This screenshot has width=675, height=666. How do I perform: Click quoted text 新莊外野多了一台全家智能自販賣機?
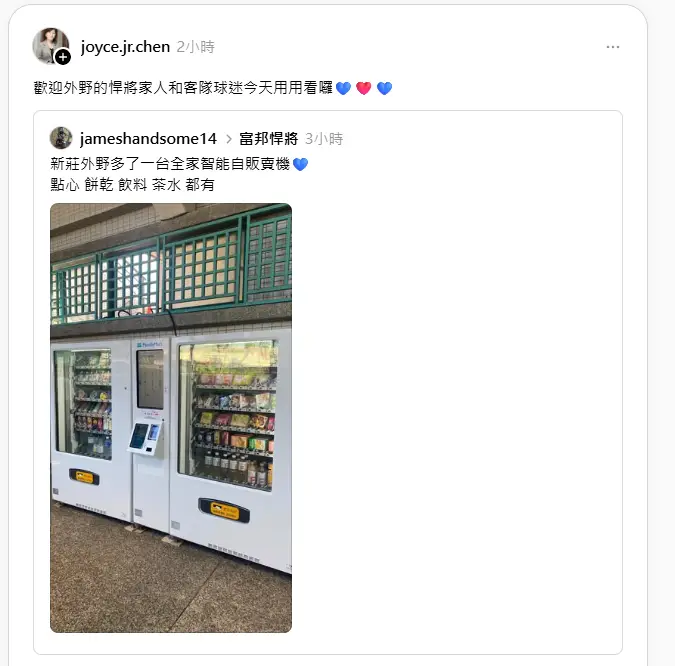(170, 164)
